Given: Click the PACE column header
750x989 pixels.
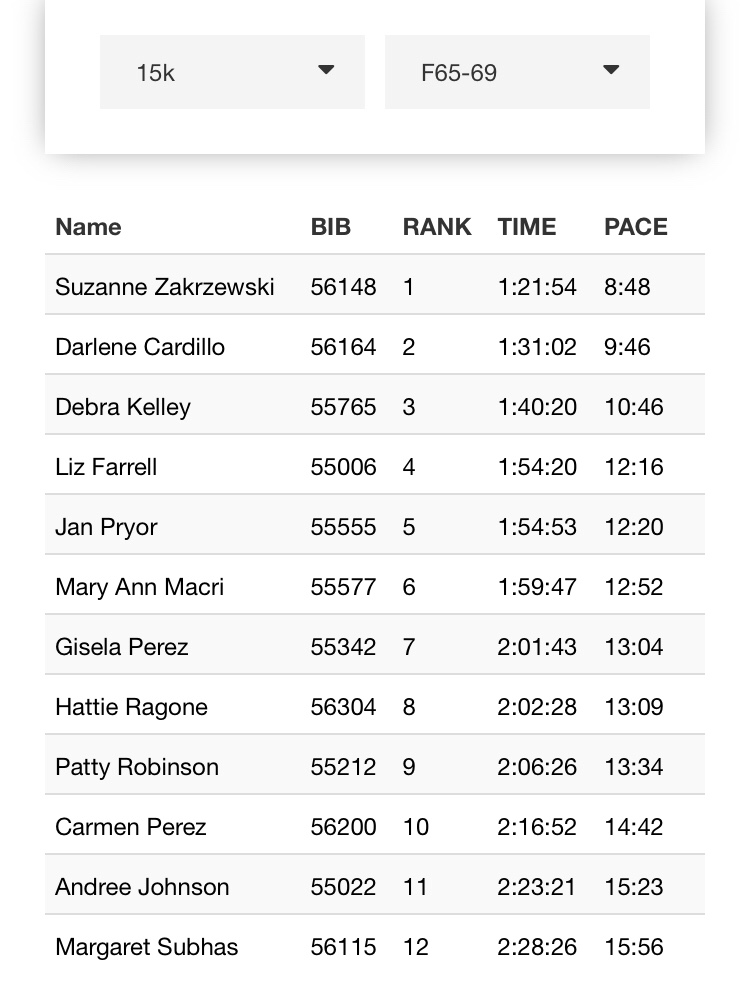Looking at the screenshot, I should 635,227.
